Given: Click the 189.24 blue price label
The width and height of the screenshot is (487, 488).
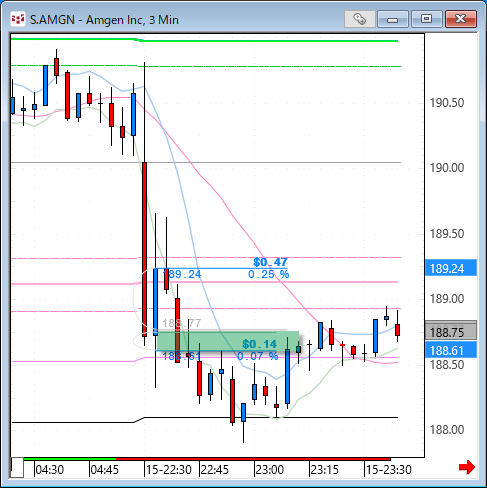Looking at the screenshot, I should [451, 268].
